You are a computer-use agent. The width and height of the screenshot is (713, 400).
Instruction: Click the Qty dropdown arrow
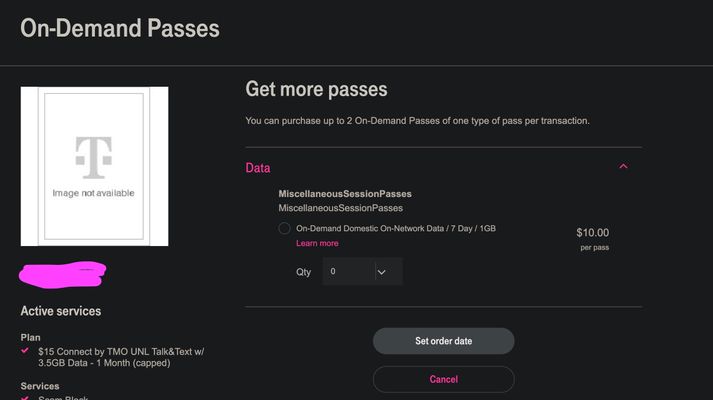click(382, 272)
